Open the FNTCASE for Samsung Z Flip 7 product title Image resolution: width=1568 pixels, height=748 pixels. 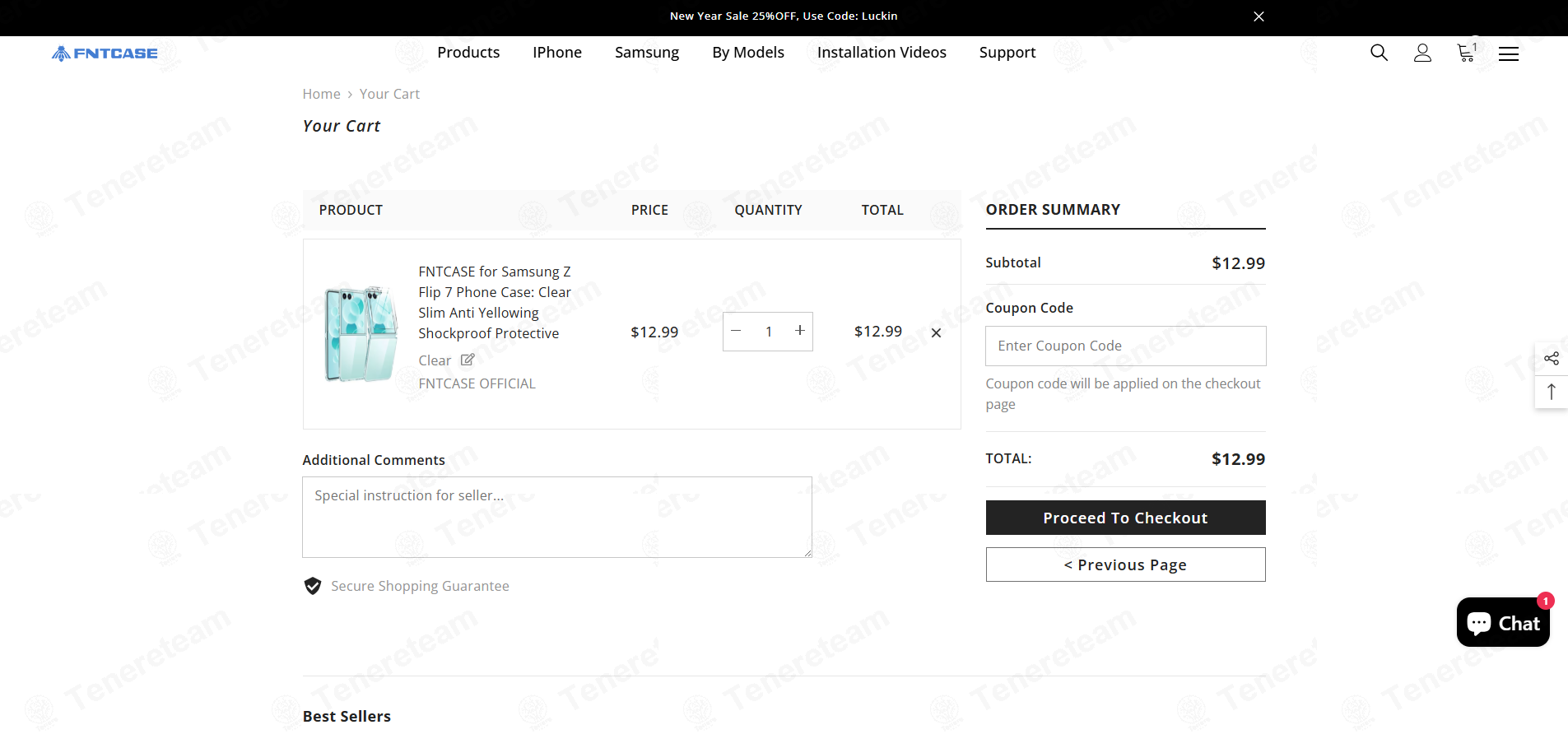495,302
